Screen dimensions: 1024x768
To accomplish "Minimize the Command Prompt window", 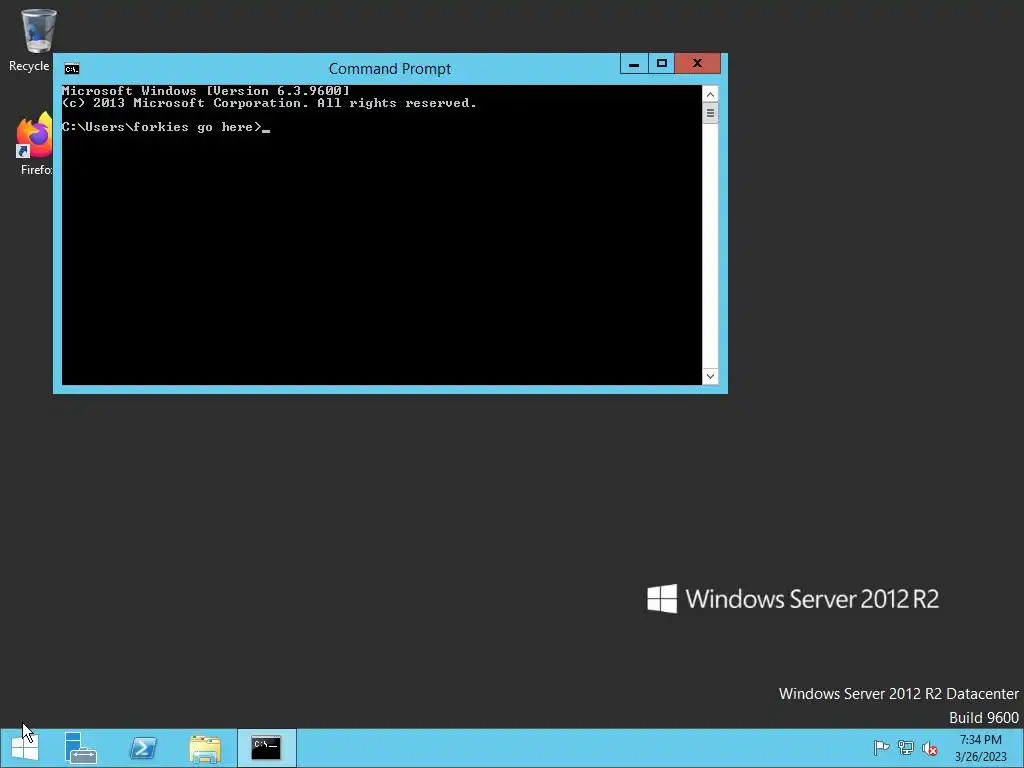I will pos(633,63).
